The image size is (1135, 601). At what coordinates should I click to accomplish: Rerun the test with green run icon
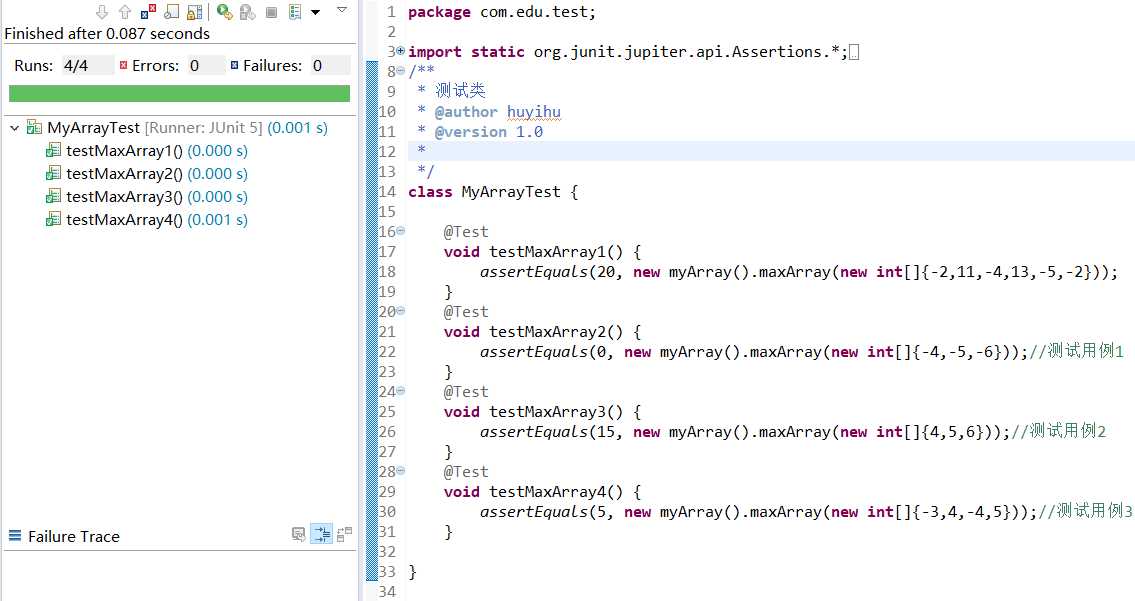pos(224,12)
